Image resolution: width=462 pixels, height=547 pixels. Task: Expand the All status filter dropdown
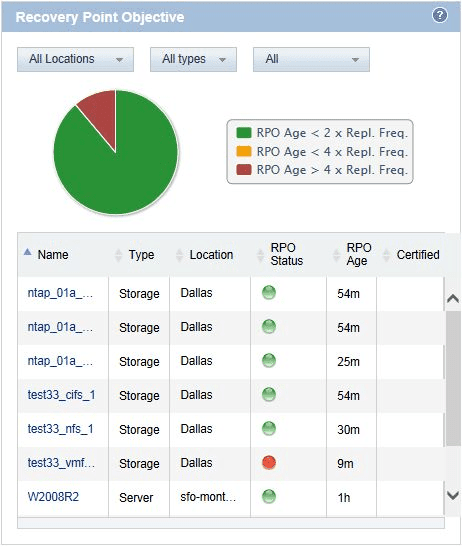(x=311, y=59)
